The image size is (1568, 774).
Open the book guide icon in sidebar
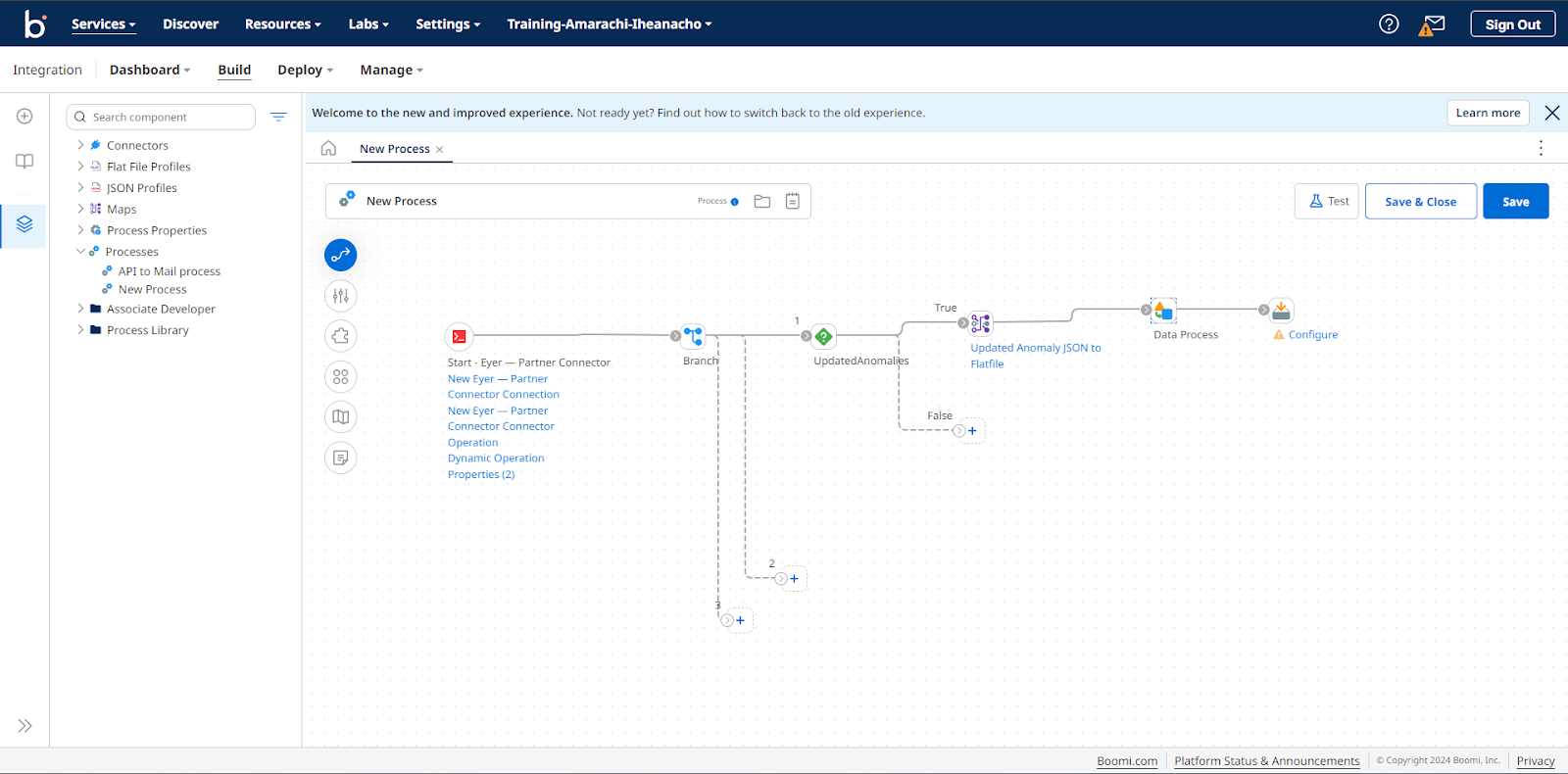24,161
